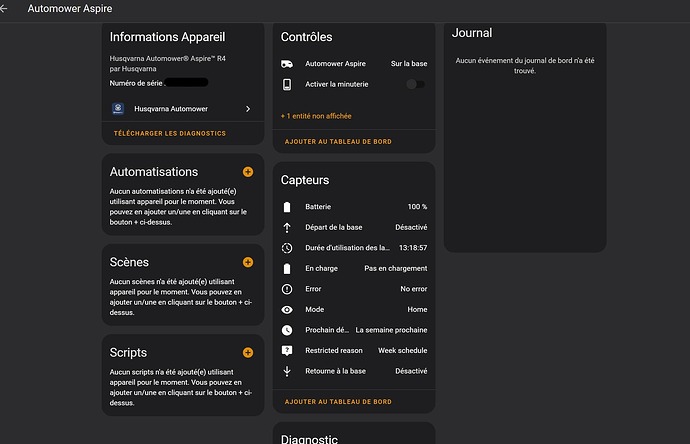Click the Diagnostic section heading
This screenshot has width=690, height=444.
click(309, 439)
